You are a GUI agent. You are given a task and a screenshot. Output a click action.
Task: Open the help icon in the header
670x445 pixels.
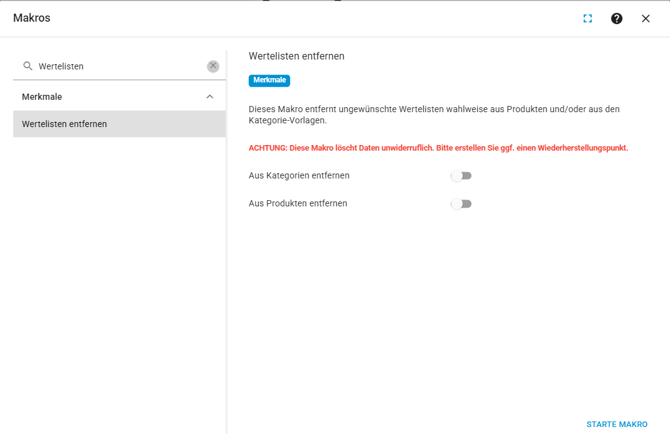tap(617, 18)
